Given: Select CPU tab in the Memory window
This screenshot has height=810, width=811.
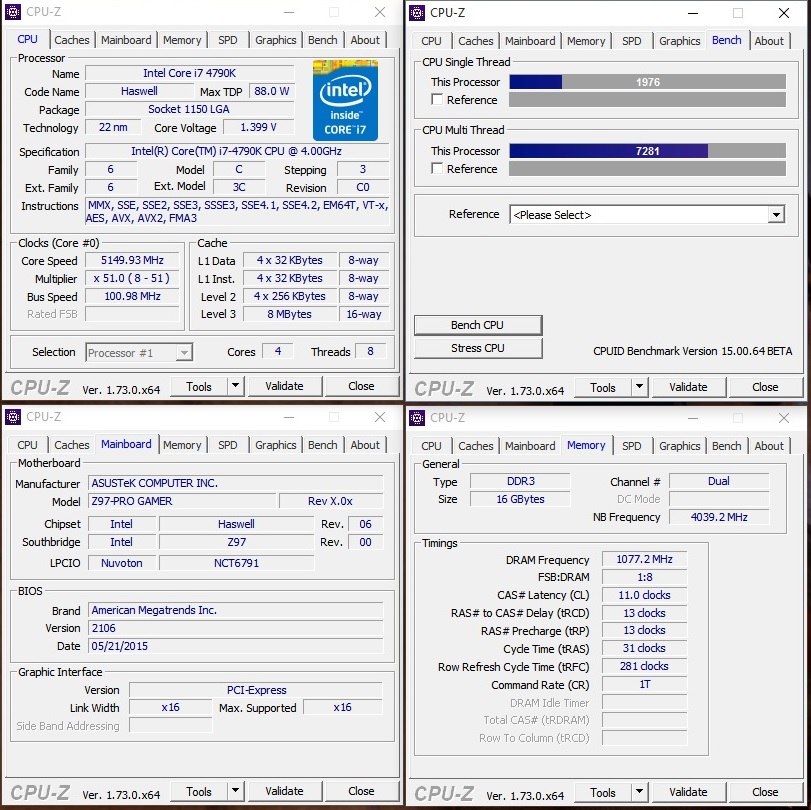Looking at the screenshot, I should pyautogui.click(x=431, y=446).
